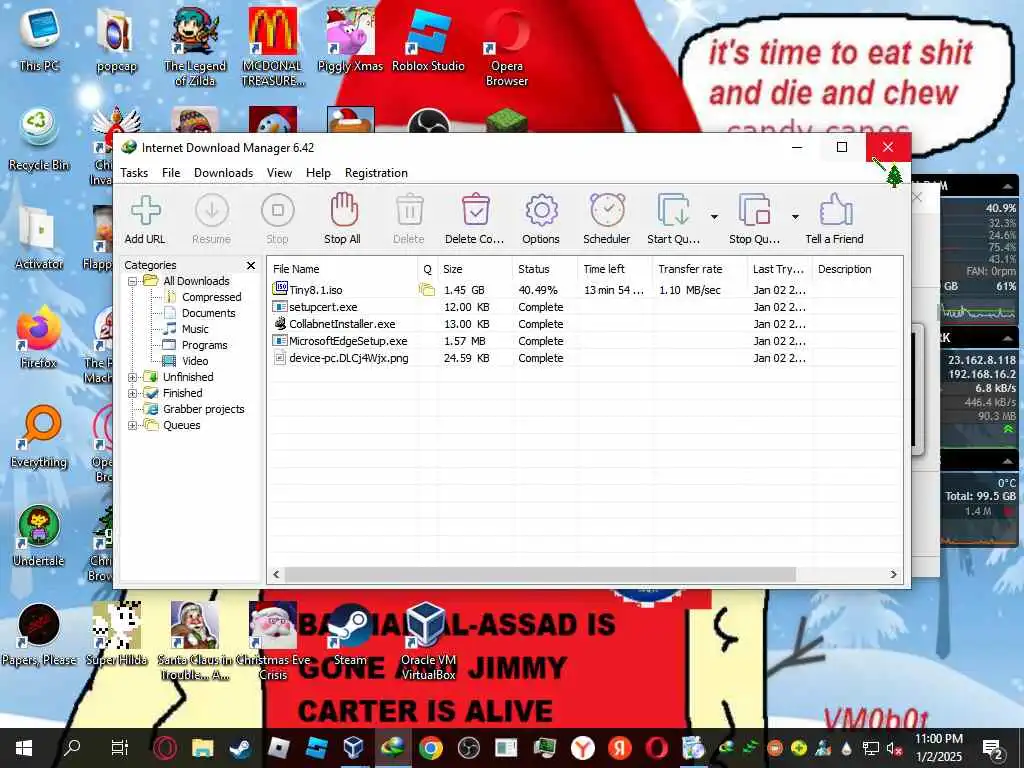Expand the Unfinished category node
Screen dimensions: 1024x768
point(133,377)
